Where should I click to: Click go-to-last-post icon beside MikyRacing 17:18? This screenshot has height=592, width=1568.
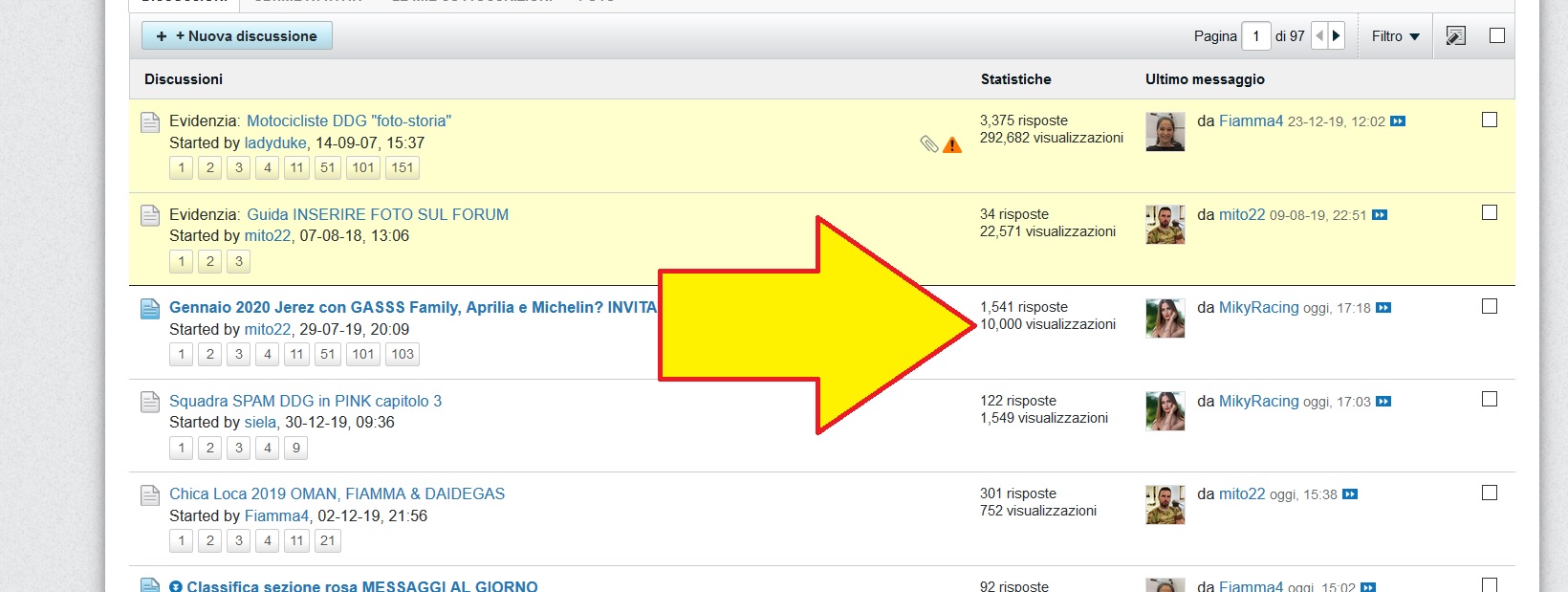[x=1383, y=308]
